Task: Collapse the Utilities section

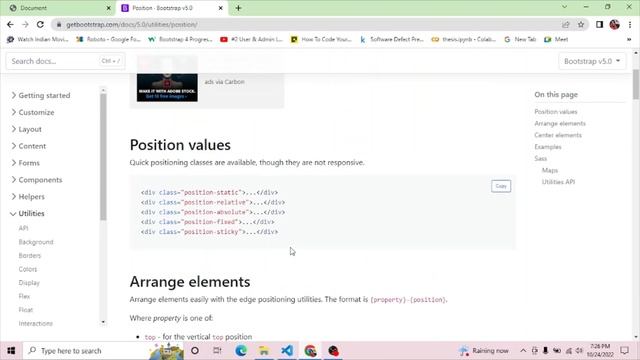Action: [x=27, y=213]
